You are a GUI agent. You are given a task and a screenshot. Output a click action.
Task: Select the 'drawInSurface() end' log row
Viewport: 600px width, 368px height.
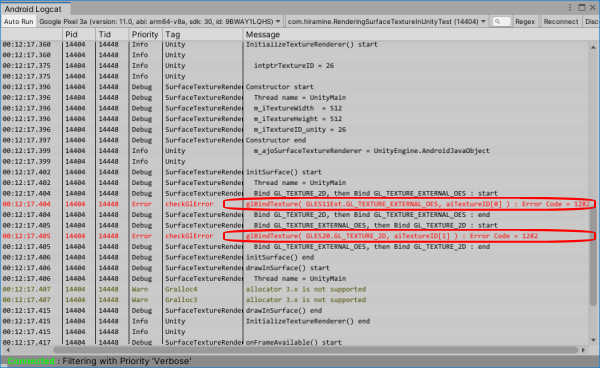pos(295,310)
